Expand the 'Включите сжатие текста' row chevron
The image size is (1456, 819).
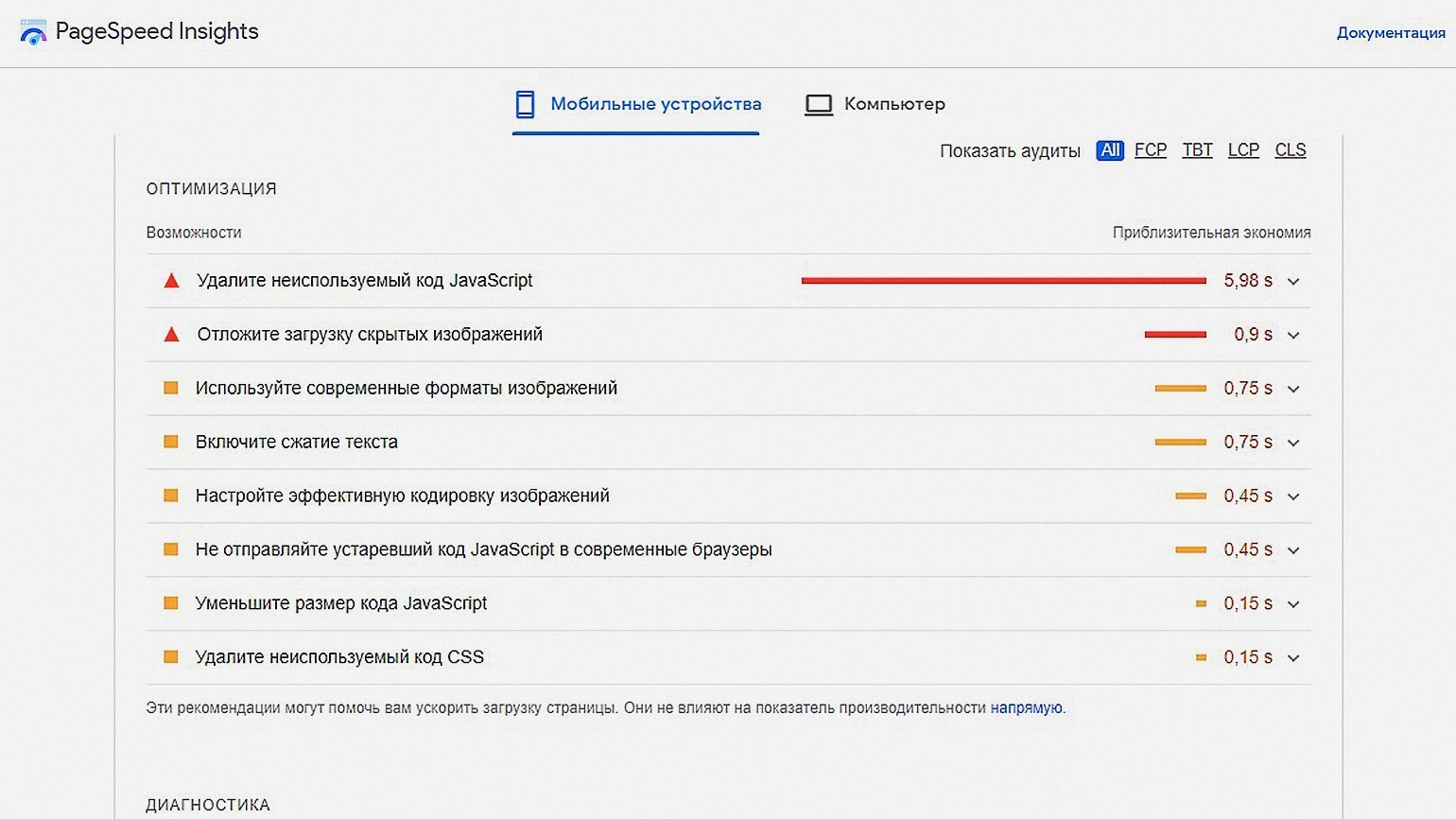[x=1293, y=443]
